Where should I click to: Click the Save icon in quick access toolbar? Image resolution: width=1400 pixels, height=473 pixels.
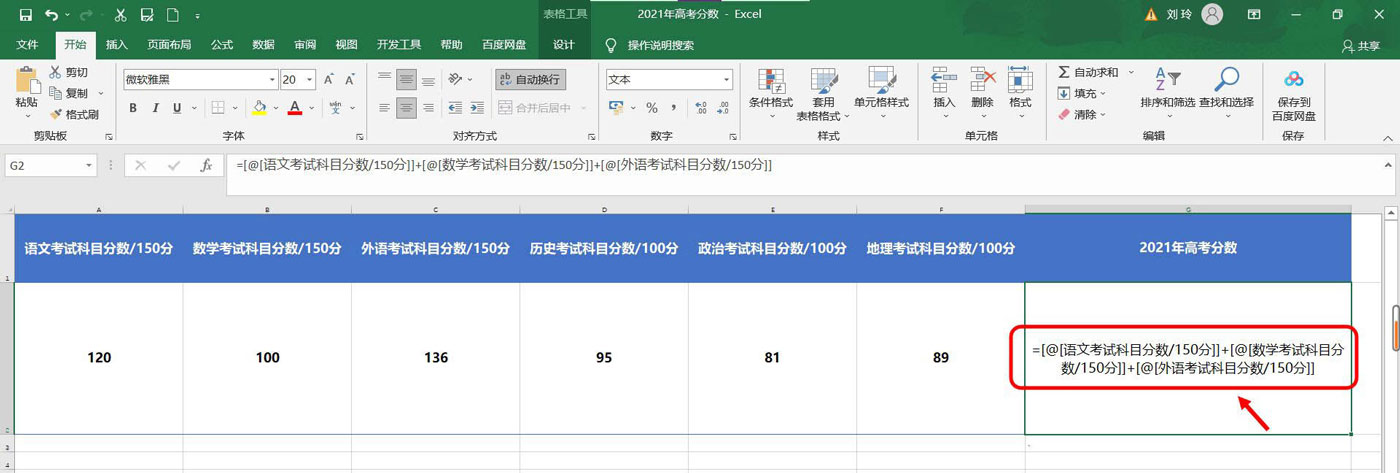click(x=25, y=15)
